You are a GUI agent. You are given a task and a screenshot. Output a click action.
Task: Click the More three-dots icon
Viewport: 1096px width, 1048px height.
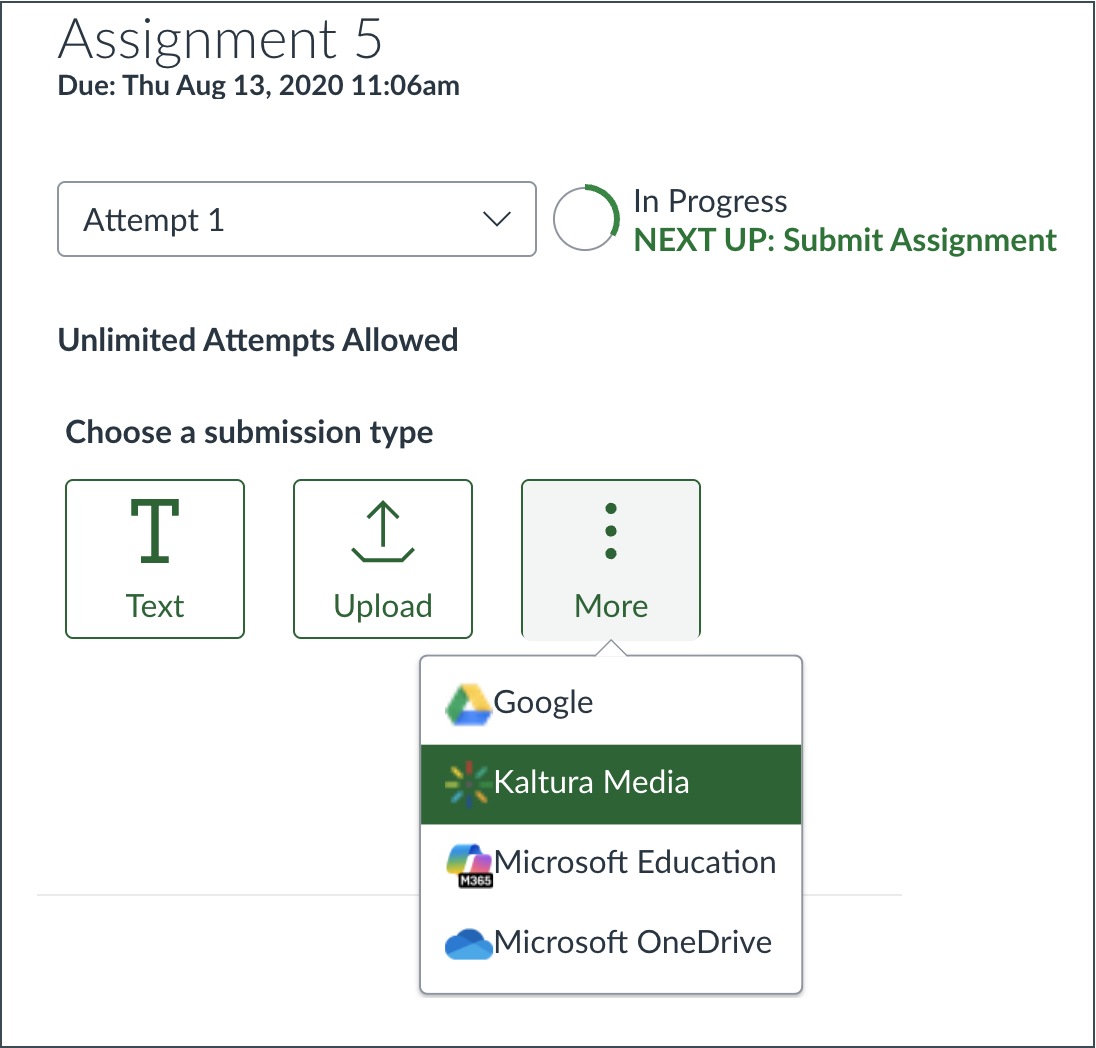(x=611, y=531)
